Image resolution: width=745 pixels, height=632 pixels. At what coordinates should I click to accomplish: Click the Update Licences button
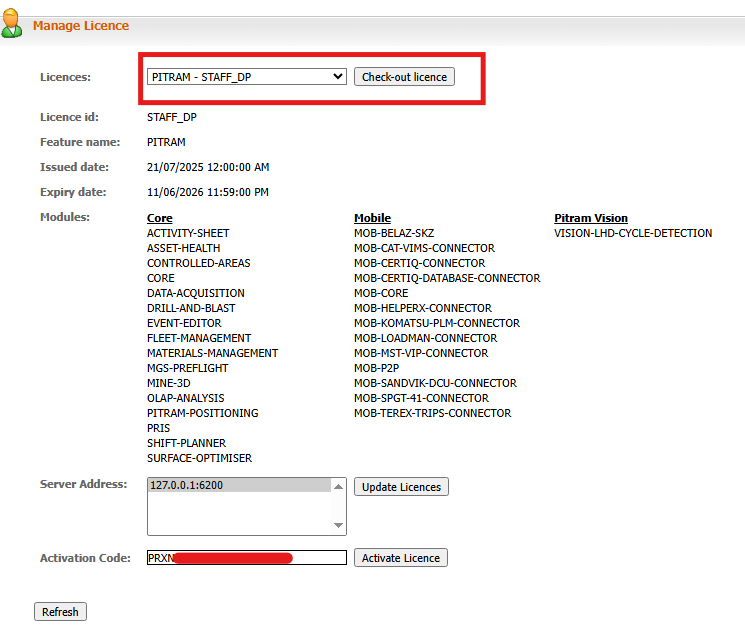coord(401,487)
